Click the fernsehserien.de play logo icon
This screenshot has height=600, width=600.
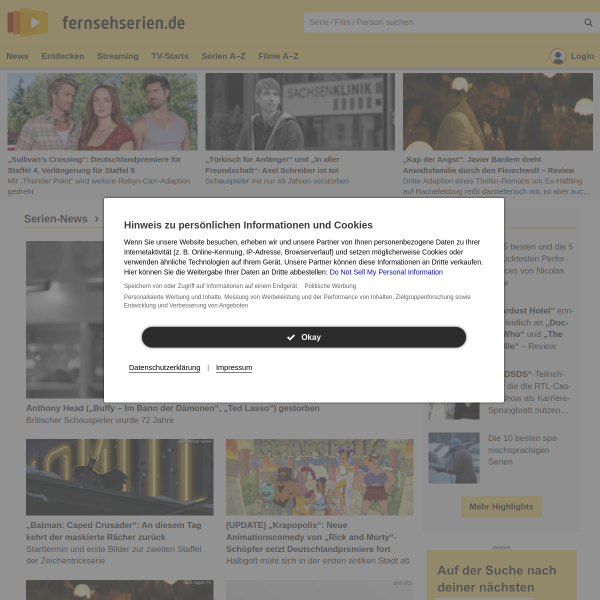tap(28, 22)
